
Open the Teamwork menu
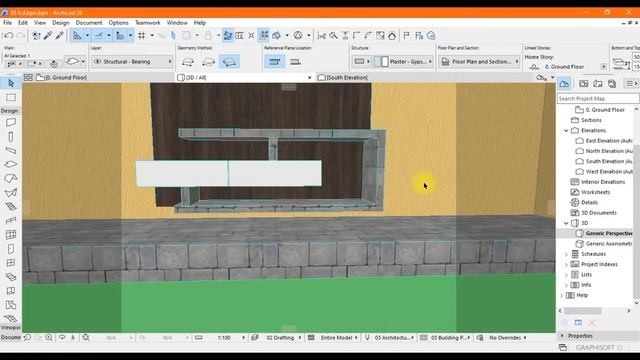148,23
